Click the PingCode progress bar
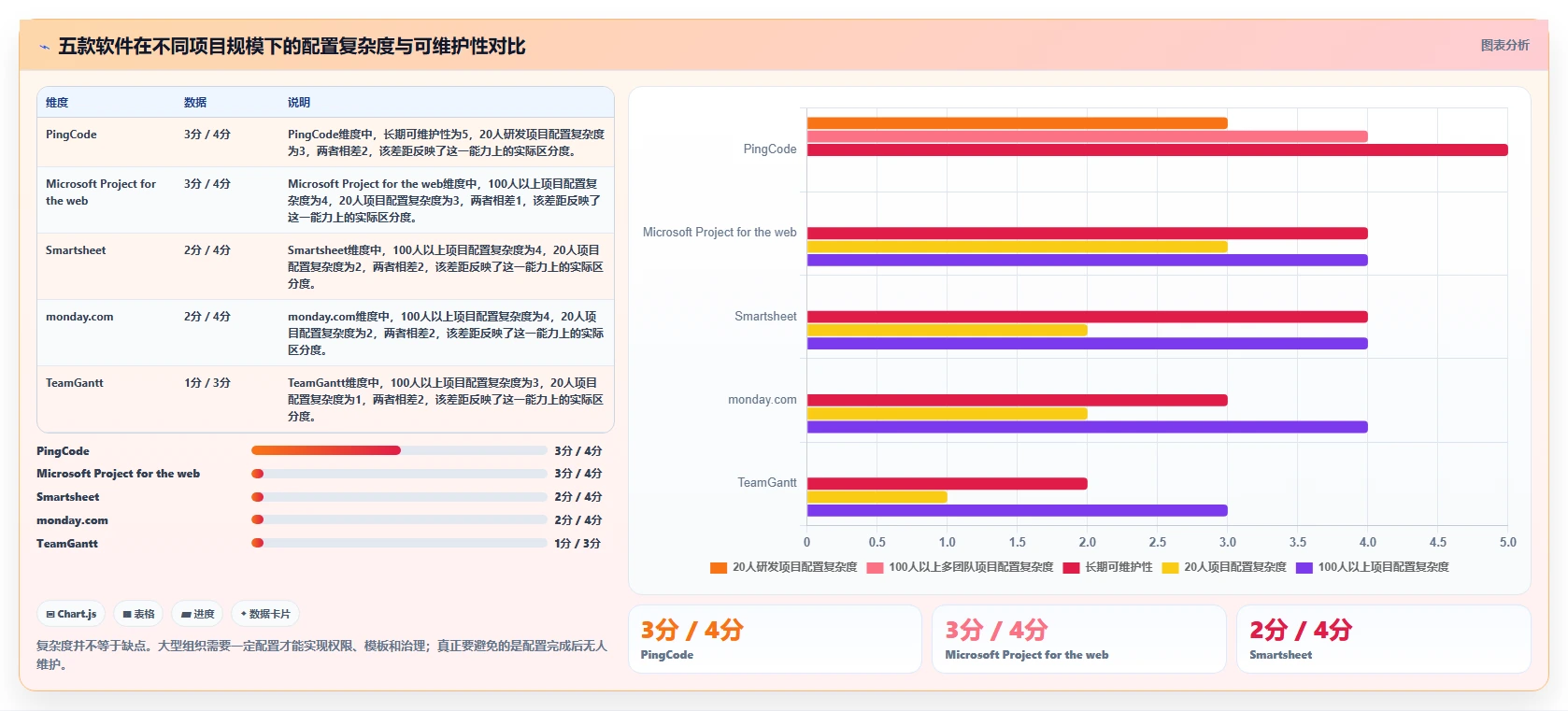Screen dimensions: 1568x711 point(399,450)
